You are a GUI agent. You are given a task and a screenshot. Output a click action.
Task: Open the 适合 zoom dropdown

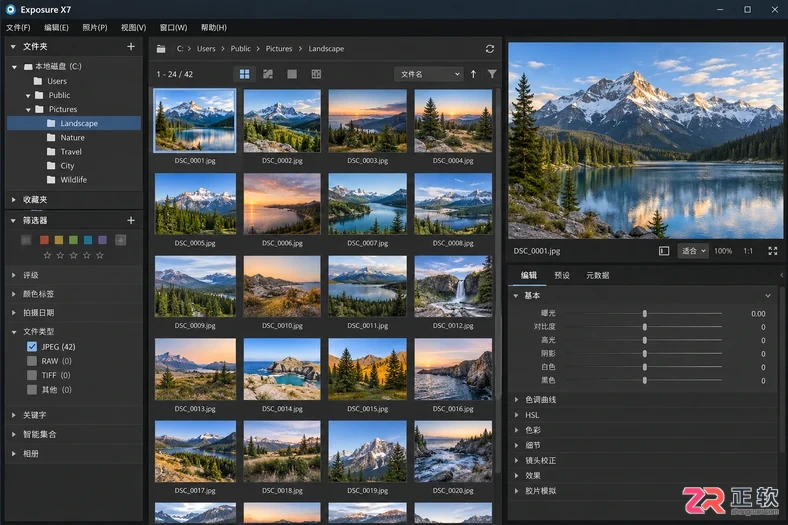click(693, 251)
